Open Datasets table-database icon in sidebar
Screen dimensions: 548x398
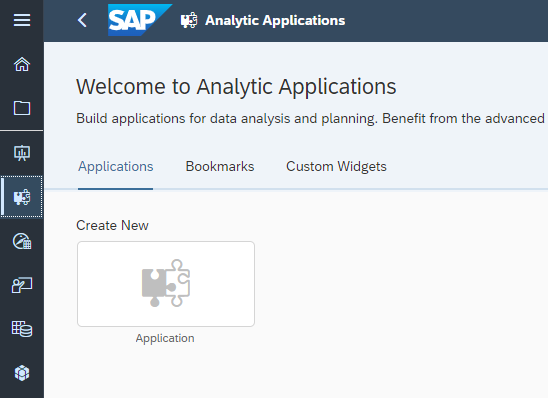(22, 329)
